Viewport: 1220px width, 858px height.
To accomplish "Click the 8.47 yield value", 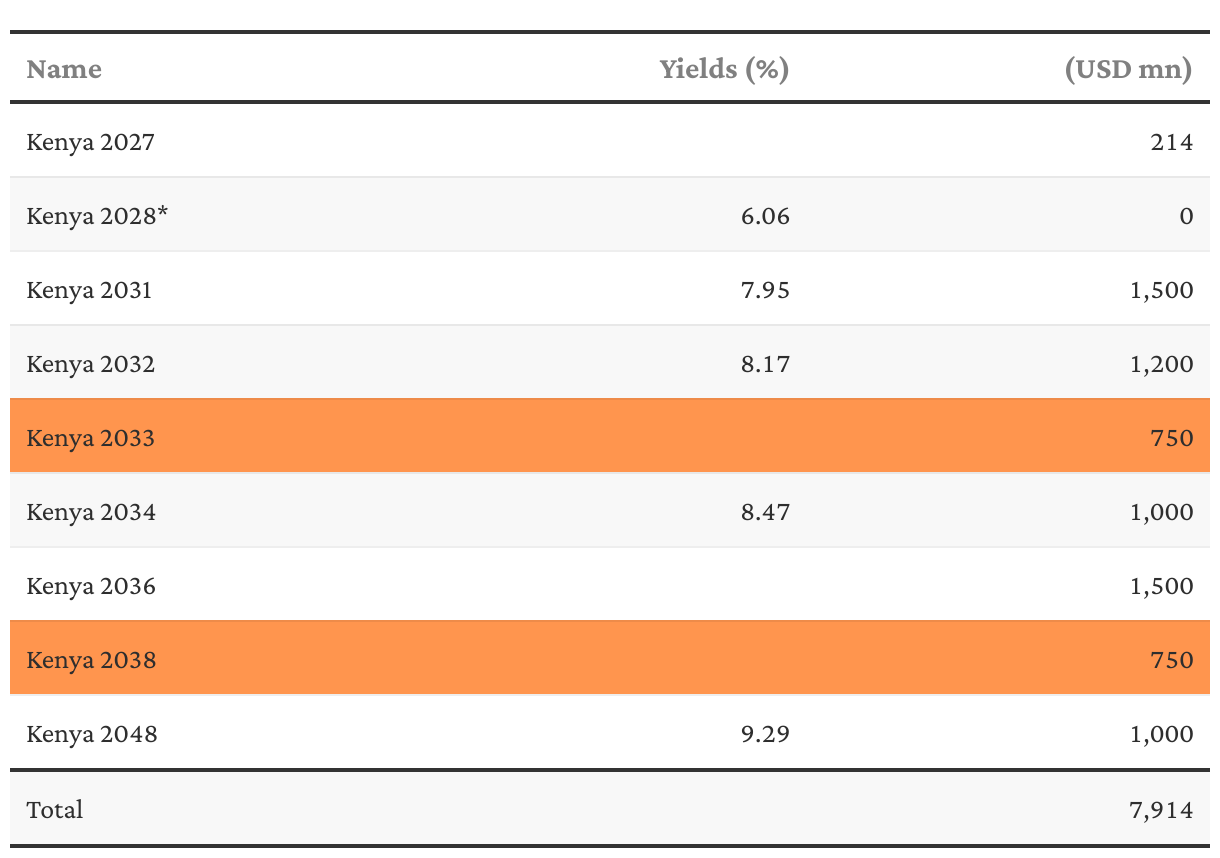I will [765, 512].
